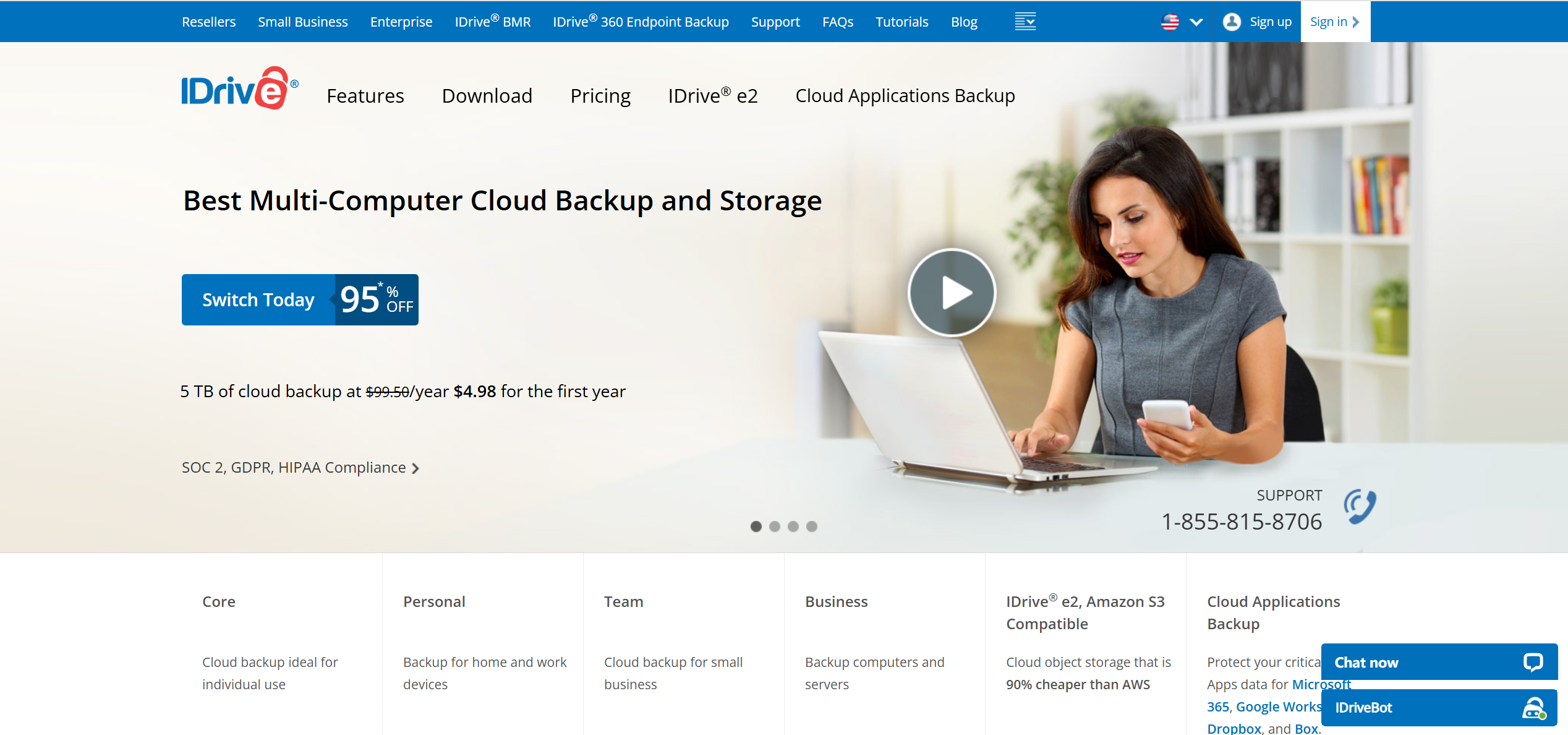Image resolution: width=1568 pixels, height=735 pixels.
Task: Click the '5 TB of cloud backup' pricing text
Action: point(403,392)
